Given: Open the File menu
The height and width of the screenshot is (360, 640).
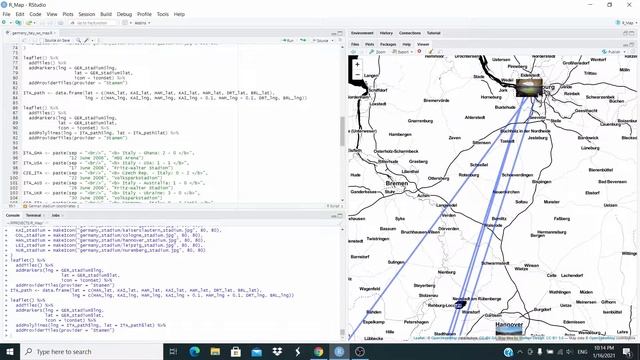Looking at the screenshot, I should [x=7, y=14].
